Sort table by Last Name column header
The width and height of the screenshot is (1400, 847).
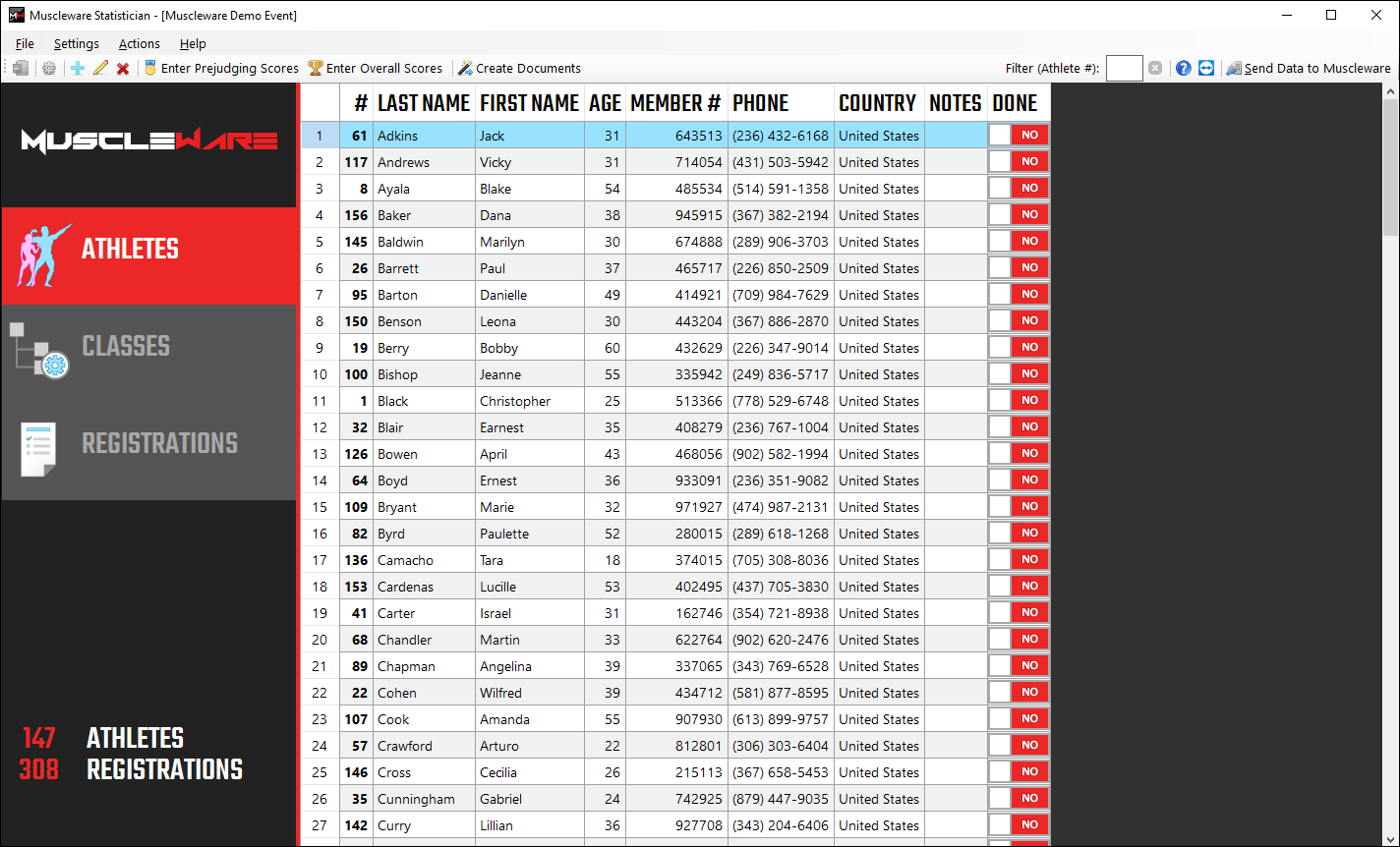(424, 103)
